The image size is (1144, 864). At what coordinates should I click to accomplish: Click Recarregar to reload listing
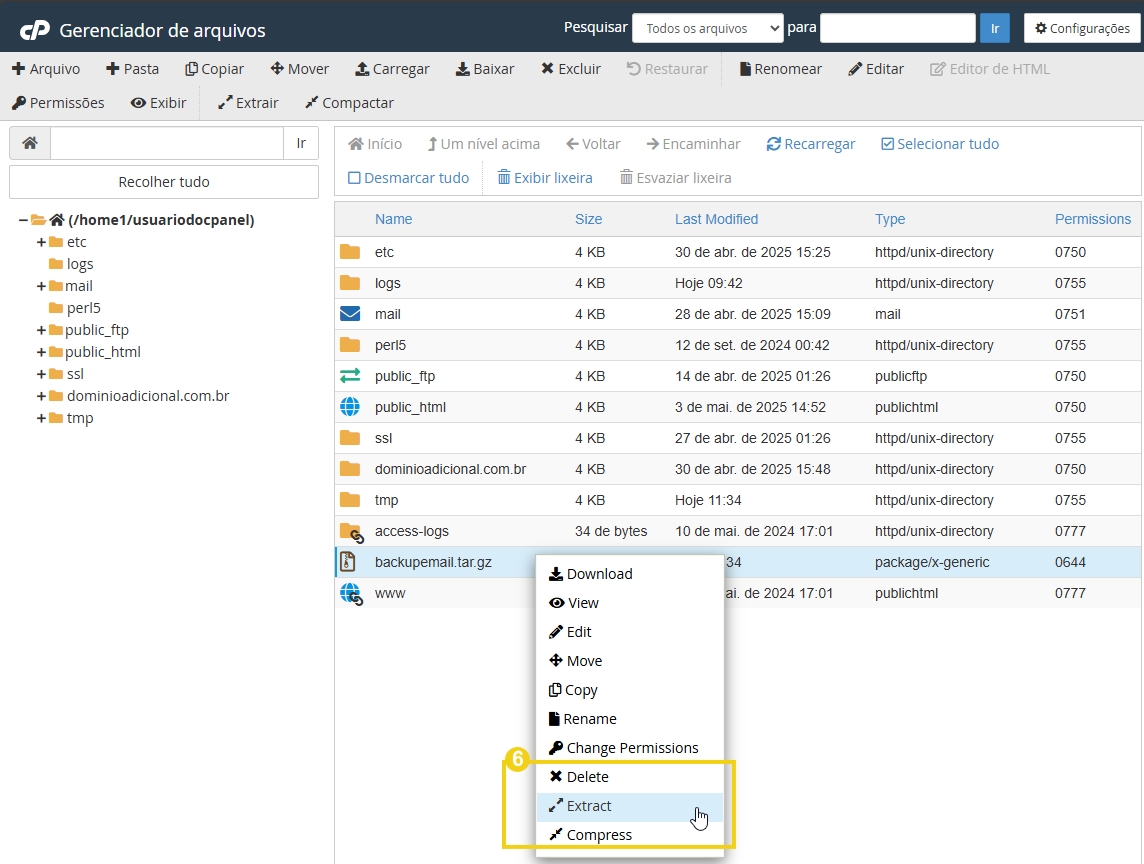(x=811, y=144)
